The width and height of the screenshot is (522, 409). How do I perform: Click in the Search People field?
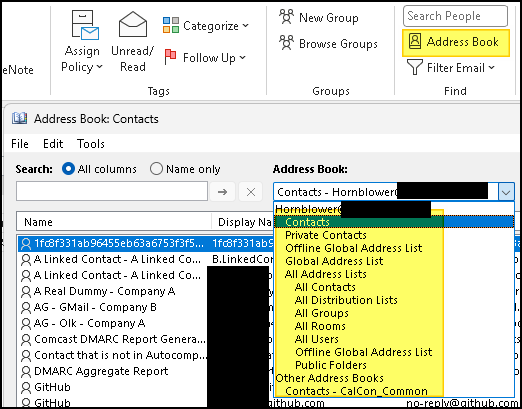click(x=455, y=16)
